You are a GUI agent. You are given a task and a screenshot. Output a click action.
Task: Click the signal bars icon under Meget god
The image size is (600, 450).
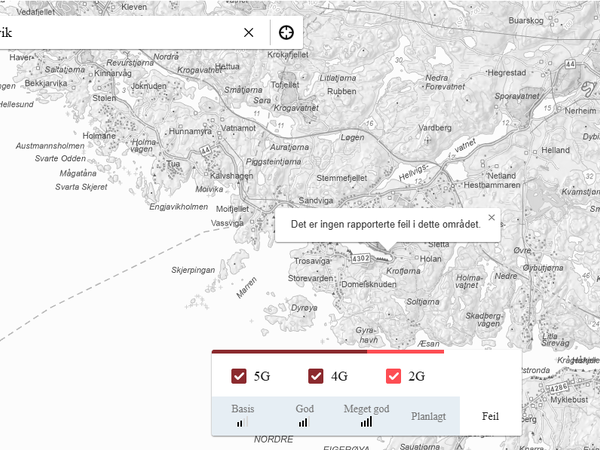pos(366,422)
